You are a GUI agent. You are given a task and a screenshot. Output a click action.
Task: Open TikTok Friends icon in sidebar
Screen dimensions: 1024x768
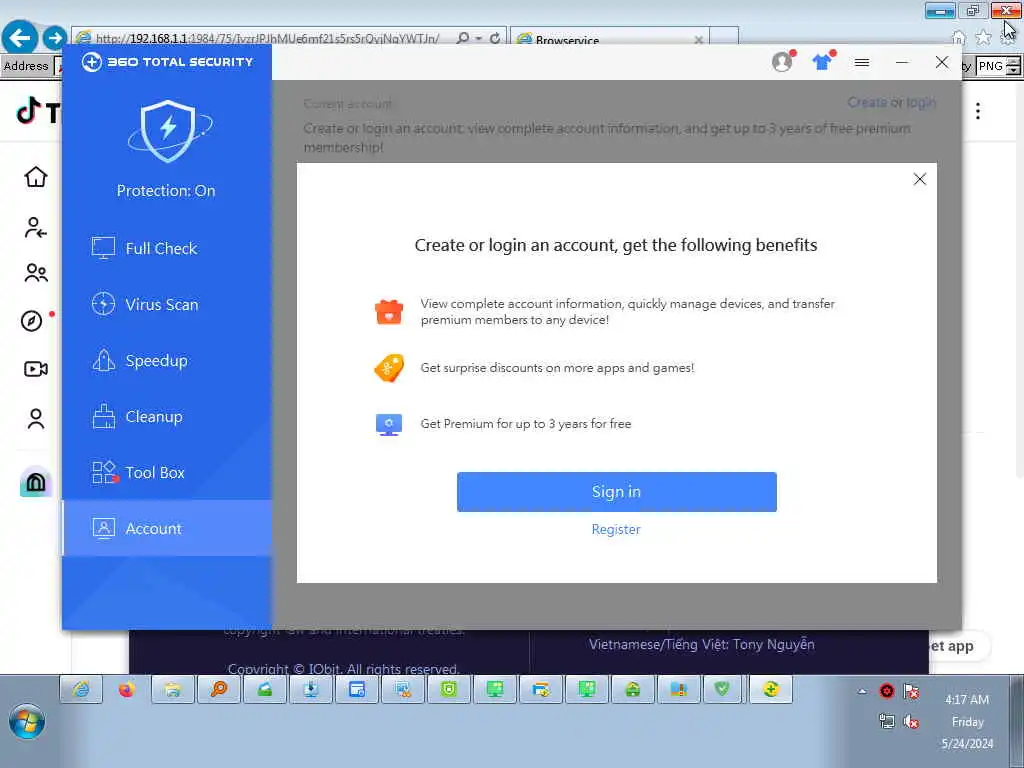[36, 272]
